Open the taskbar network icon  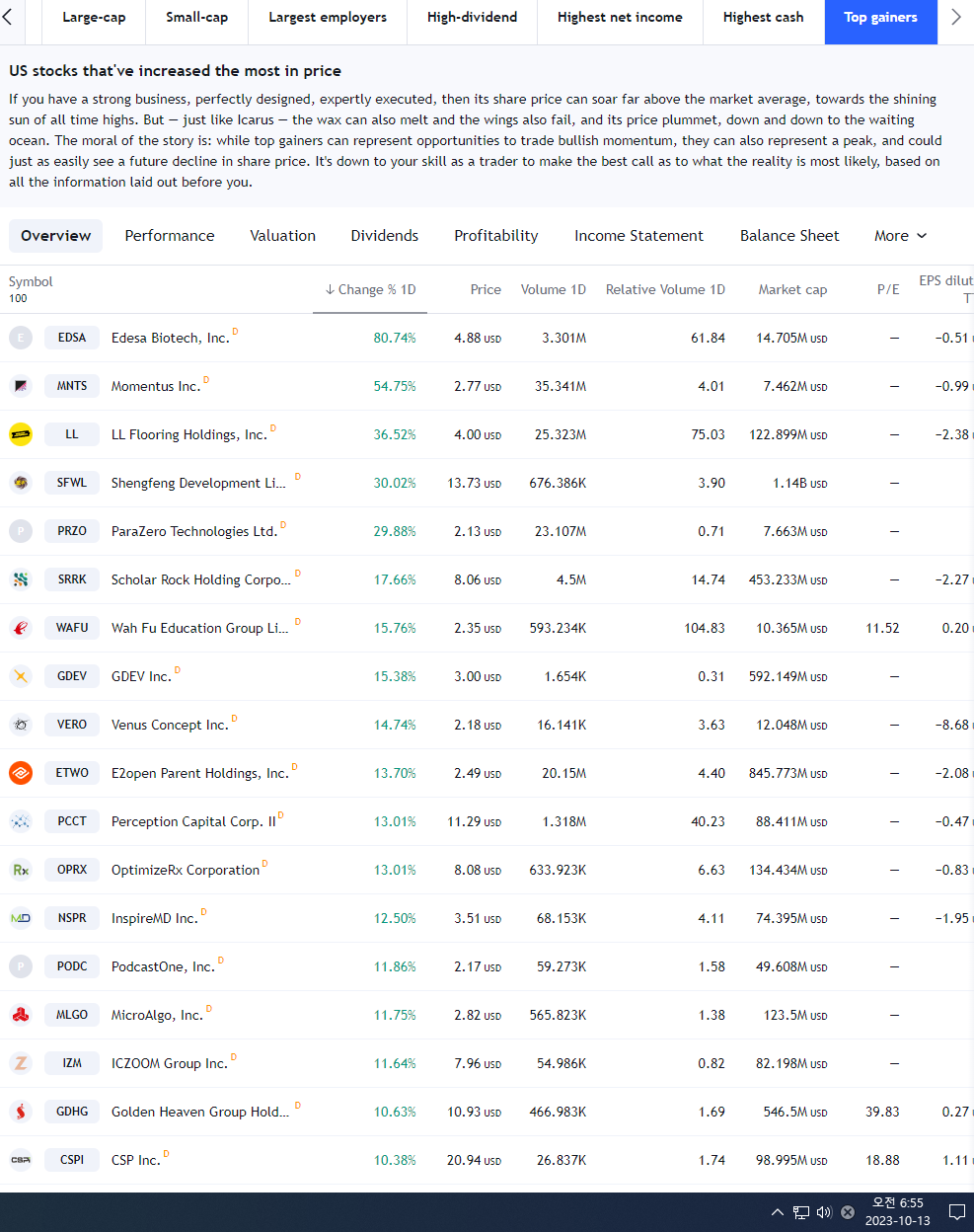801,1212
